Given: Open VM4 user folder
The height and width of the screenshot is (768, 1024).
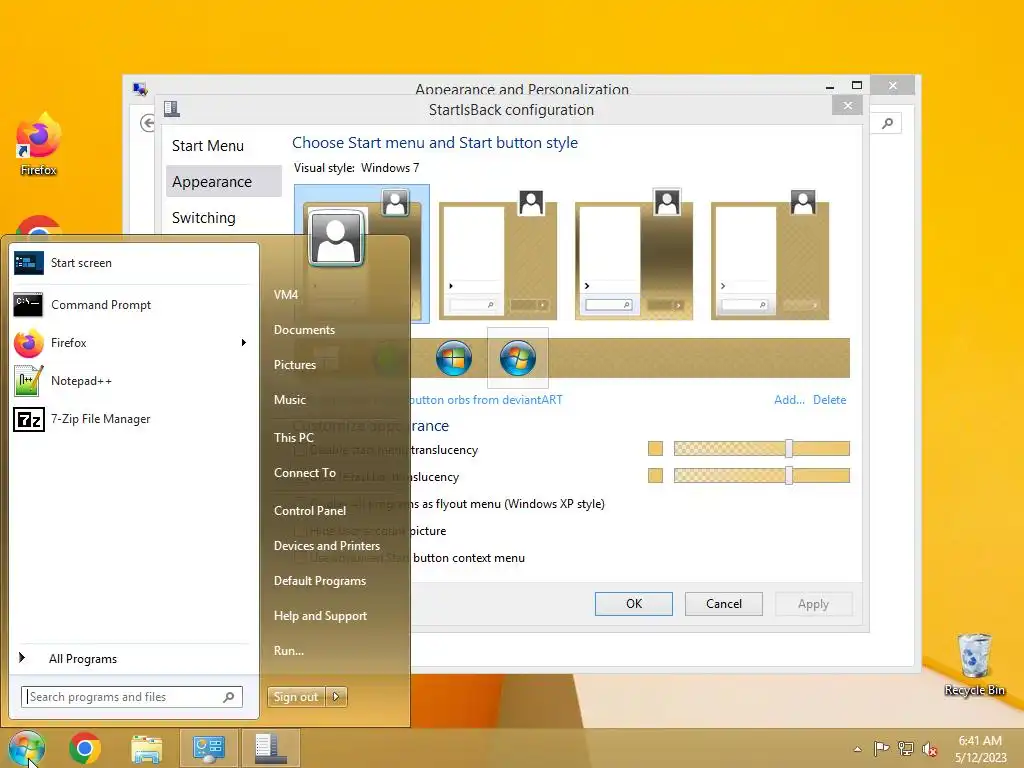Looking at the screenshot, I should [x=286, y=295].
